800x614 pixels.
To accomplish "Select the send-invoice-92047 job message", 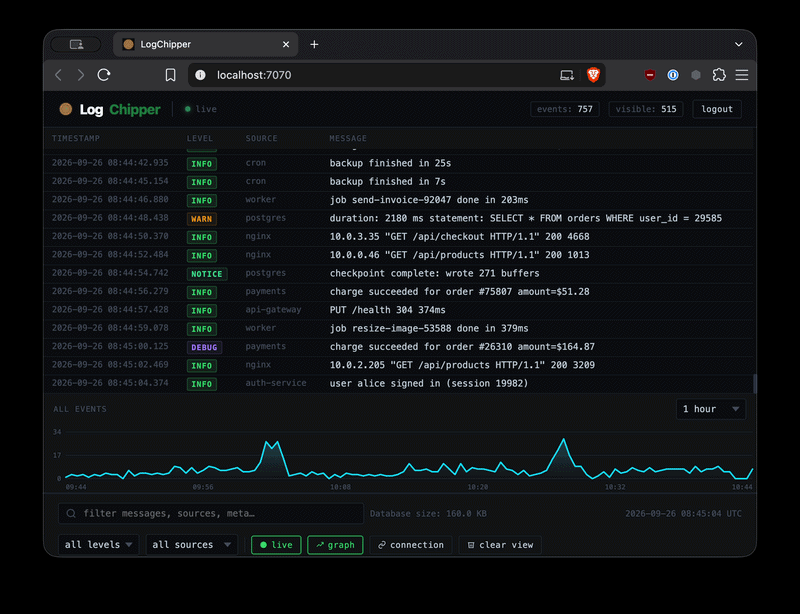I will coord(429,200).
